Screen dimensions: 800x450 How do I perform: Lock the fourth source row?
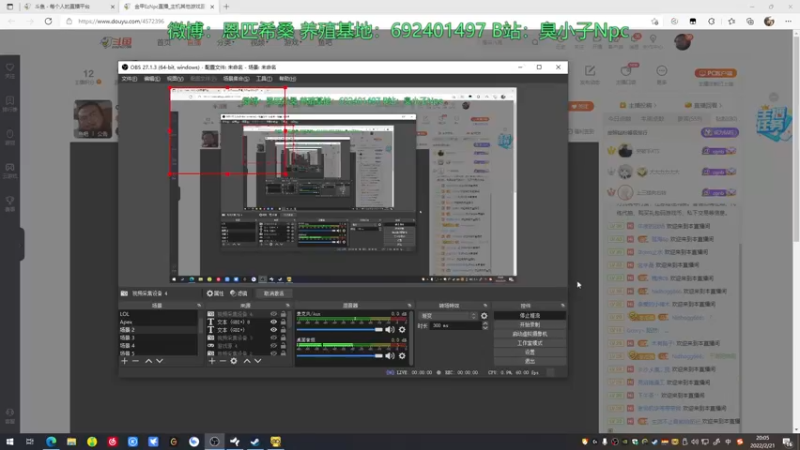(x=283, y=338)
